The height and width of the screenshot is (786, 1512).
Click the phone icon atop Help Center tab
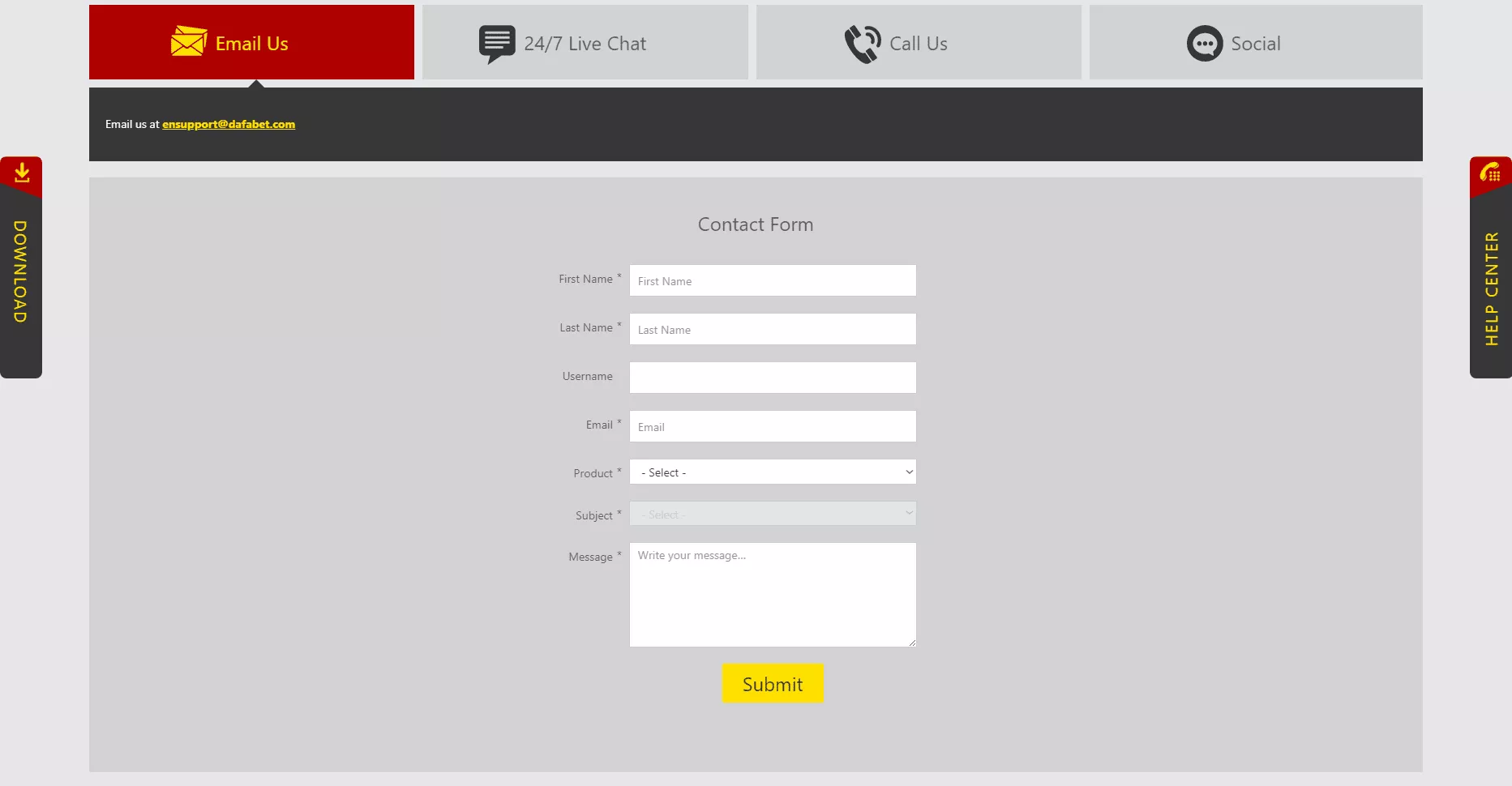click(1490, 173)
